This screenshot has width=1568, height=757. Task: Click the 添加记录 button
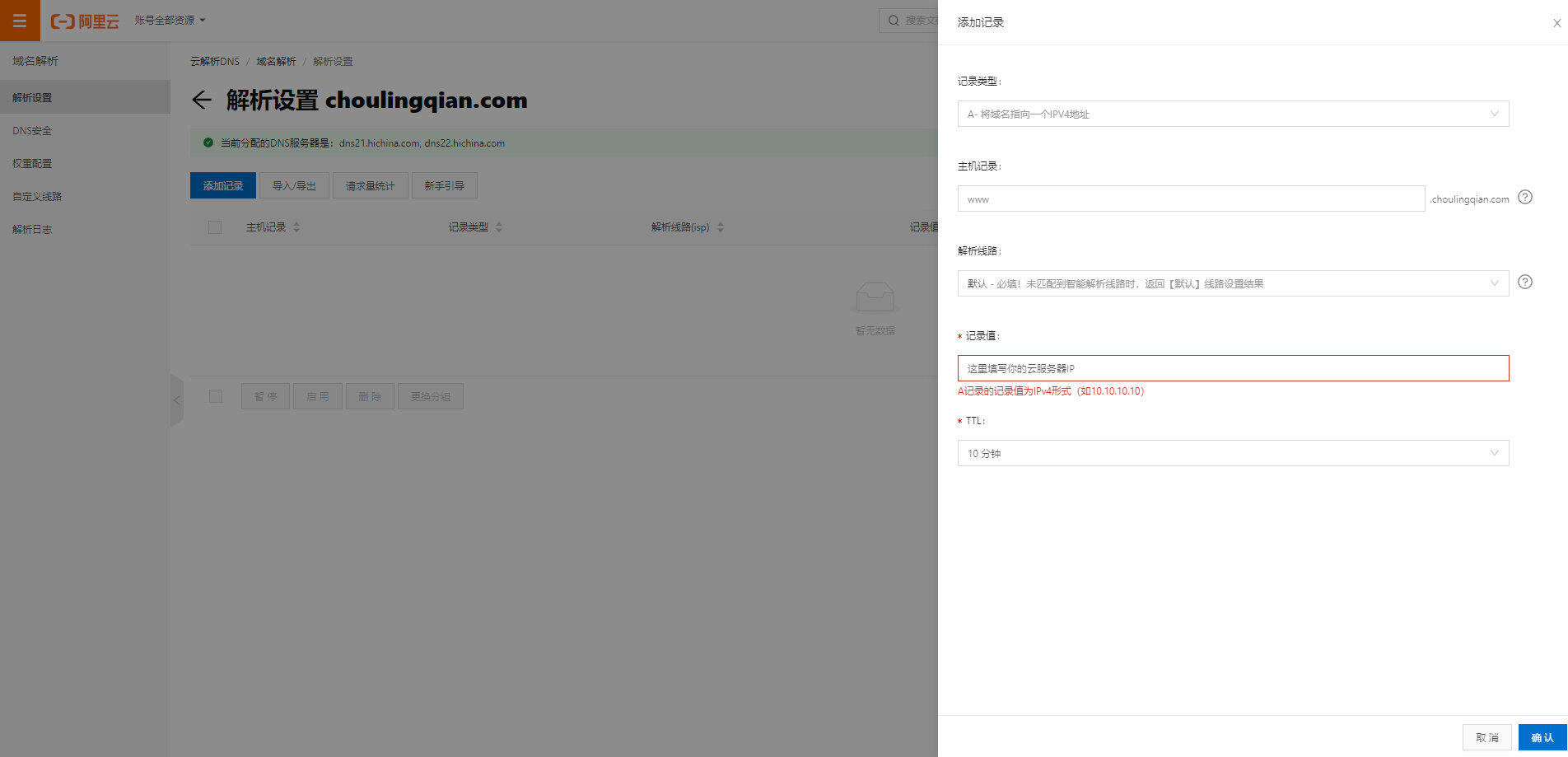[x=223, y=185]
